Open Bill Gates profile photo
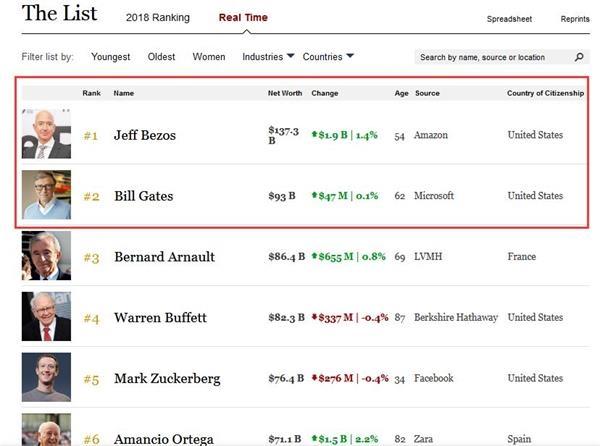Screen dimensions: 600x446 (46, 195)
